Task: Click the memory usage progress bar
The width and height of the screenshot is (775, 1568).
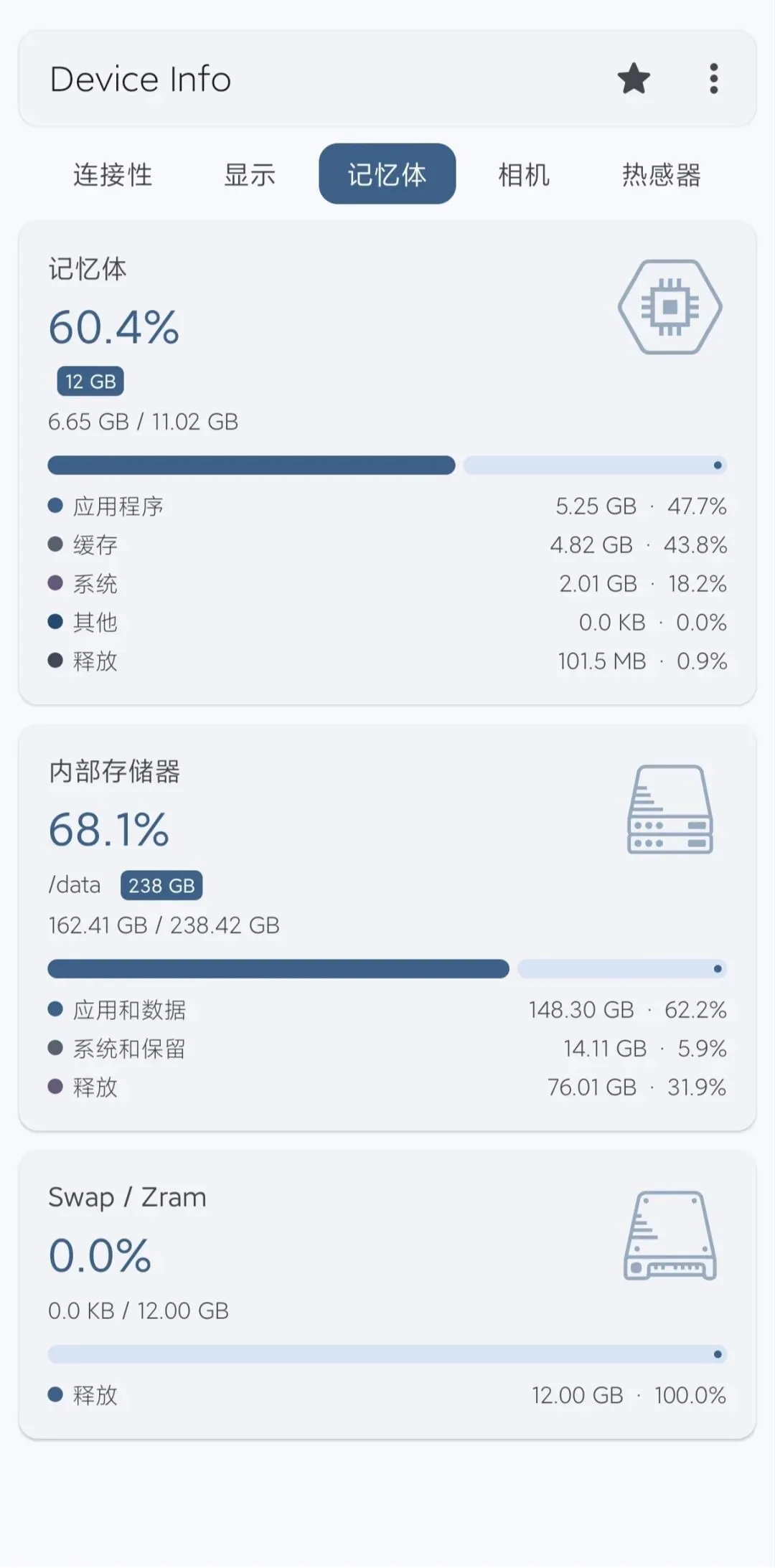Action: click(x=387, y=466)
